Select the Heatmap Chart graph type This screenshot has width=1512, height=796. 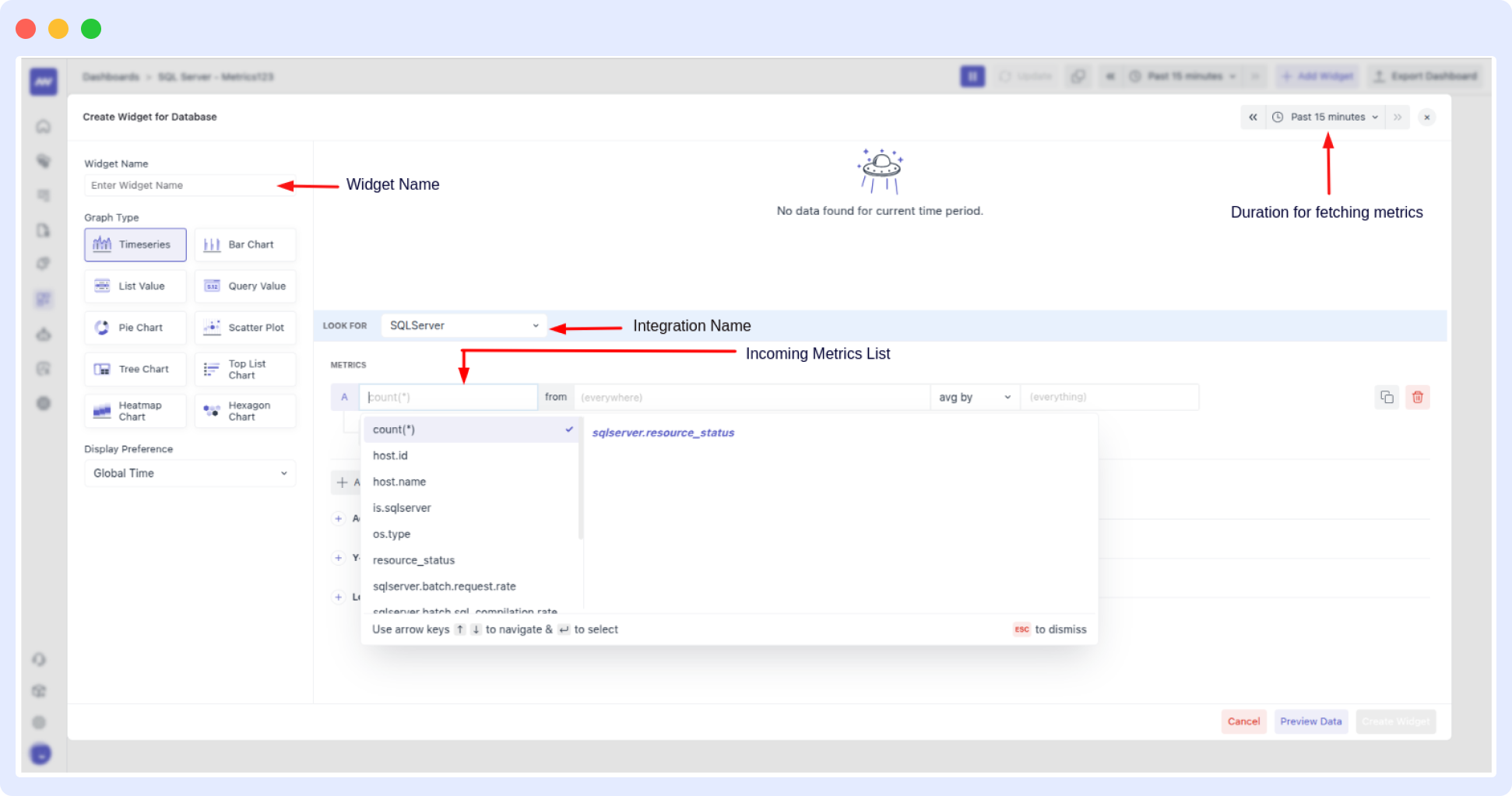[x=135, y=410]
